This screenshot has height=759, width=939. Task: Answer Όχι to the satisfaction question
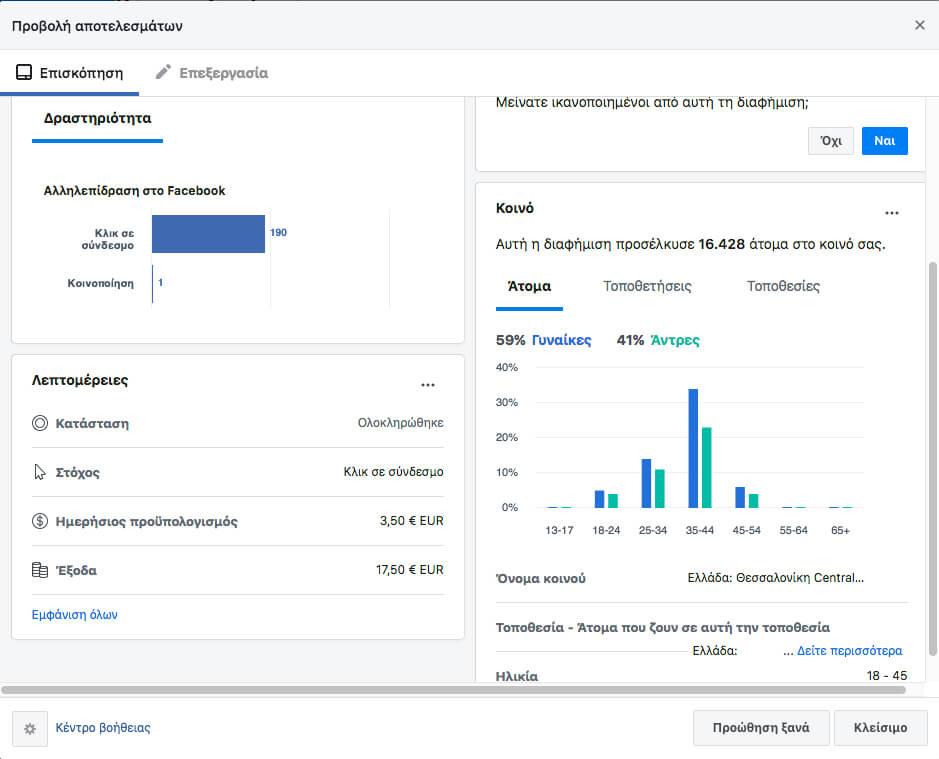[831, 141]
